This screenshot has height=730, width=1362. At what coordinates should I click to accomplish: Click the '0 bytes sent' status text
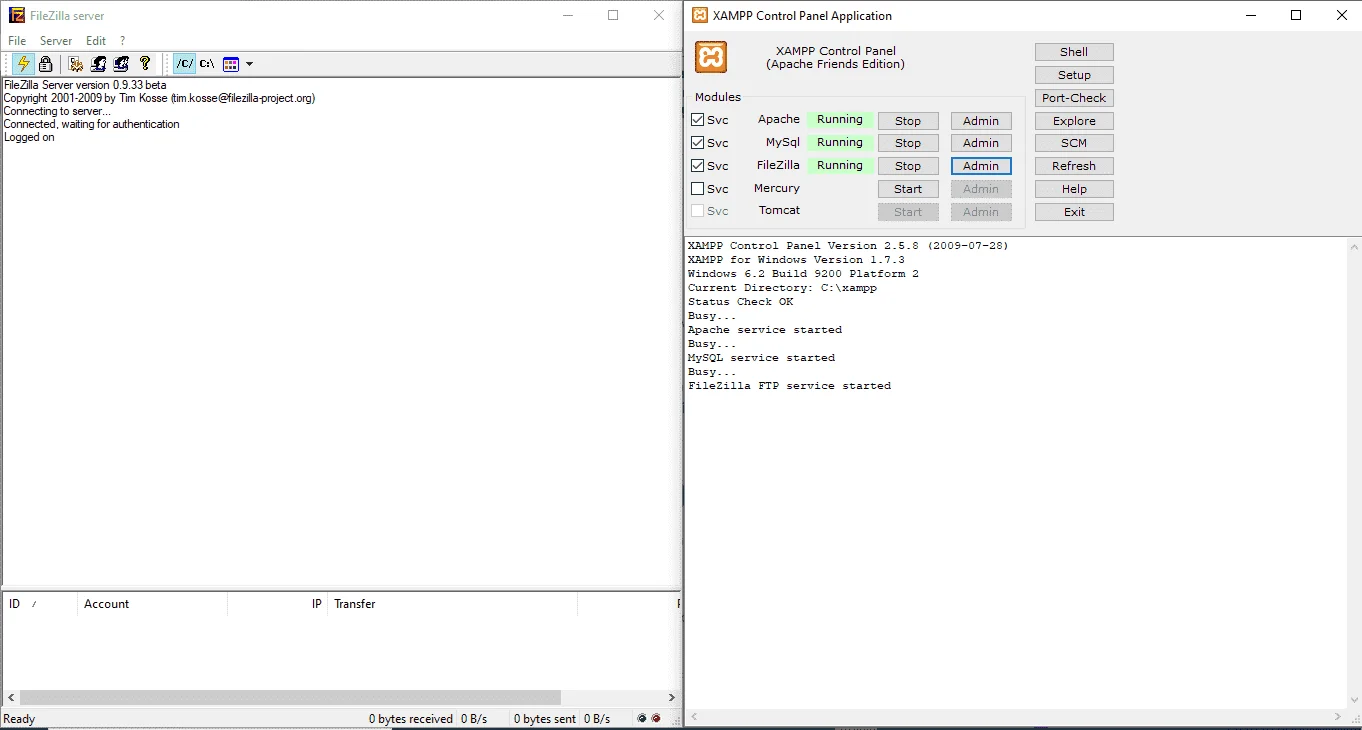pyautogui.click(x=545, y=719)
